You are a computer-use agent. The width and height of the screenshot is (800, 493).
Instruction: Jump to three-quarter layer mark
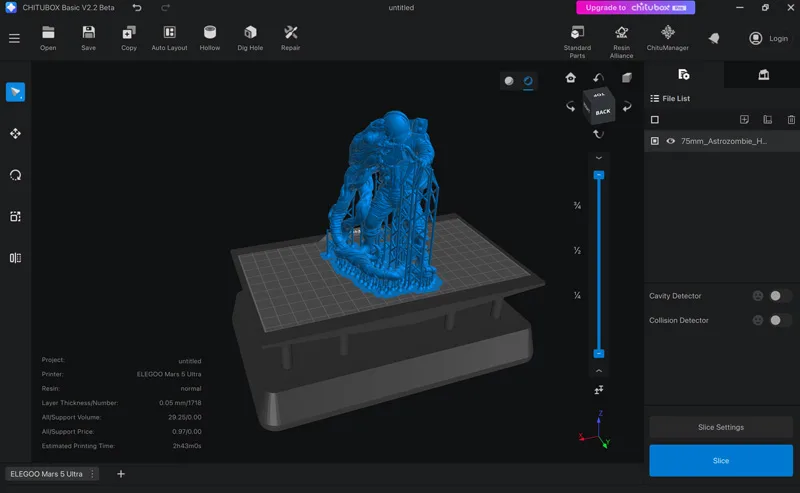[577, 205]
